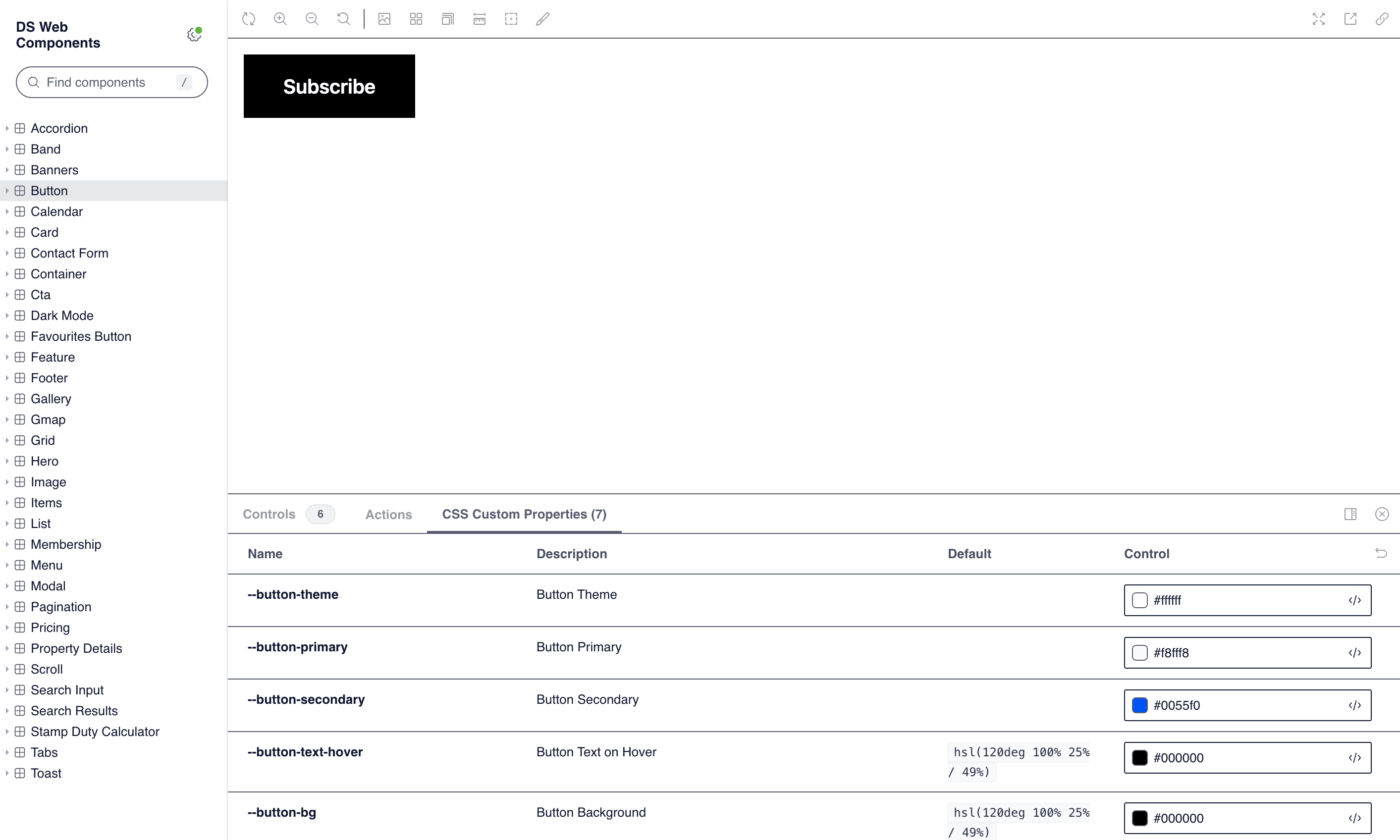Open the canvas in a new tab
1400x840 pixels.
1350,19
